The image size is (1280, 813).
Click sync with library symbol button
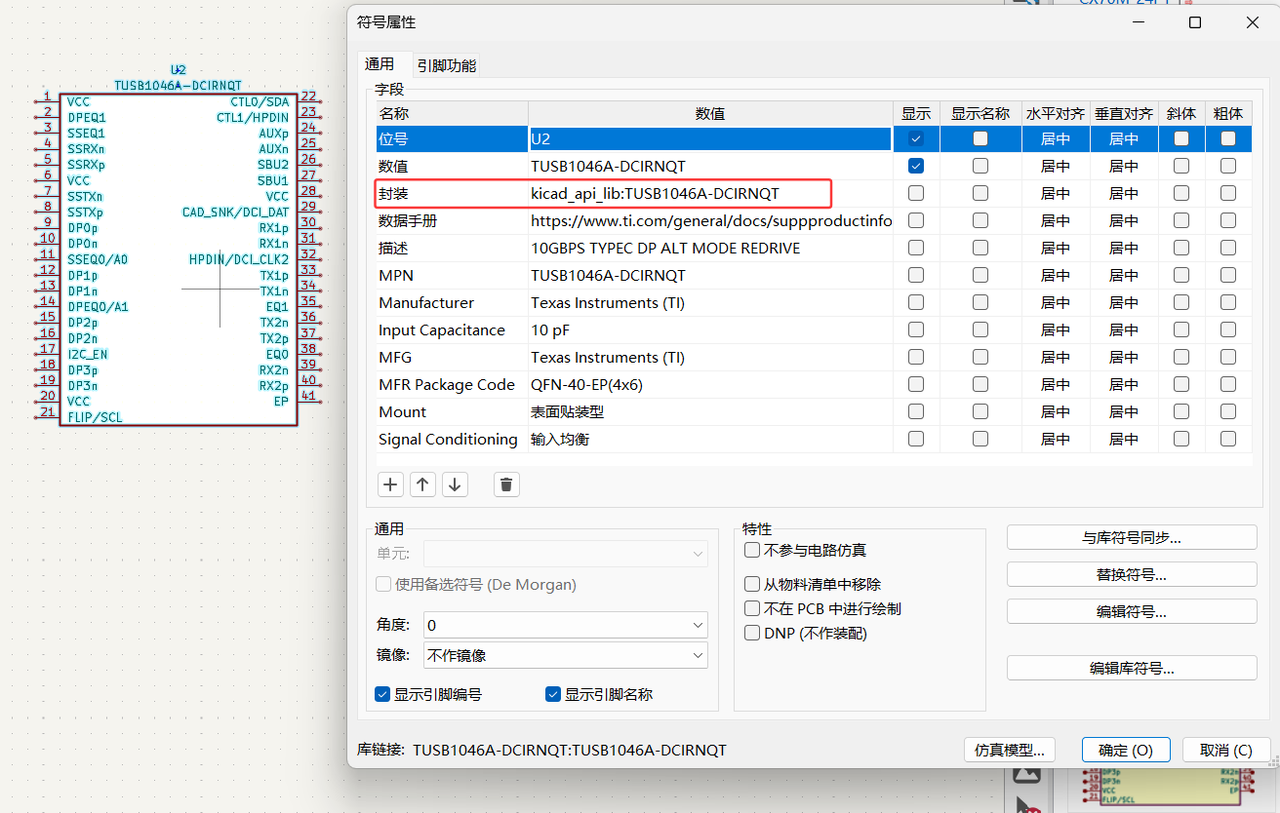pos(1131,537)
